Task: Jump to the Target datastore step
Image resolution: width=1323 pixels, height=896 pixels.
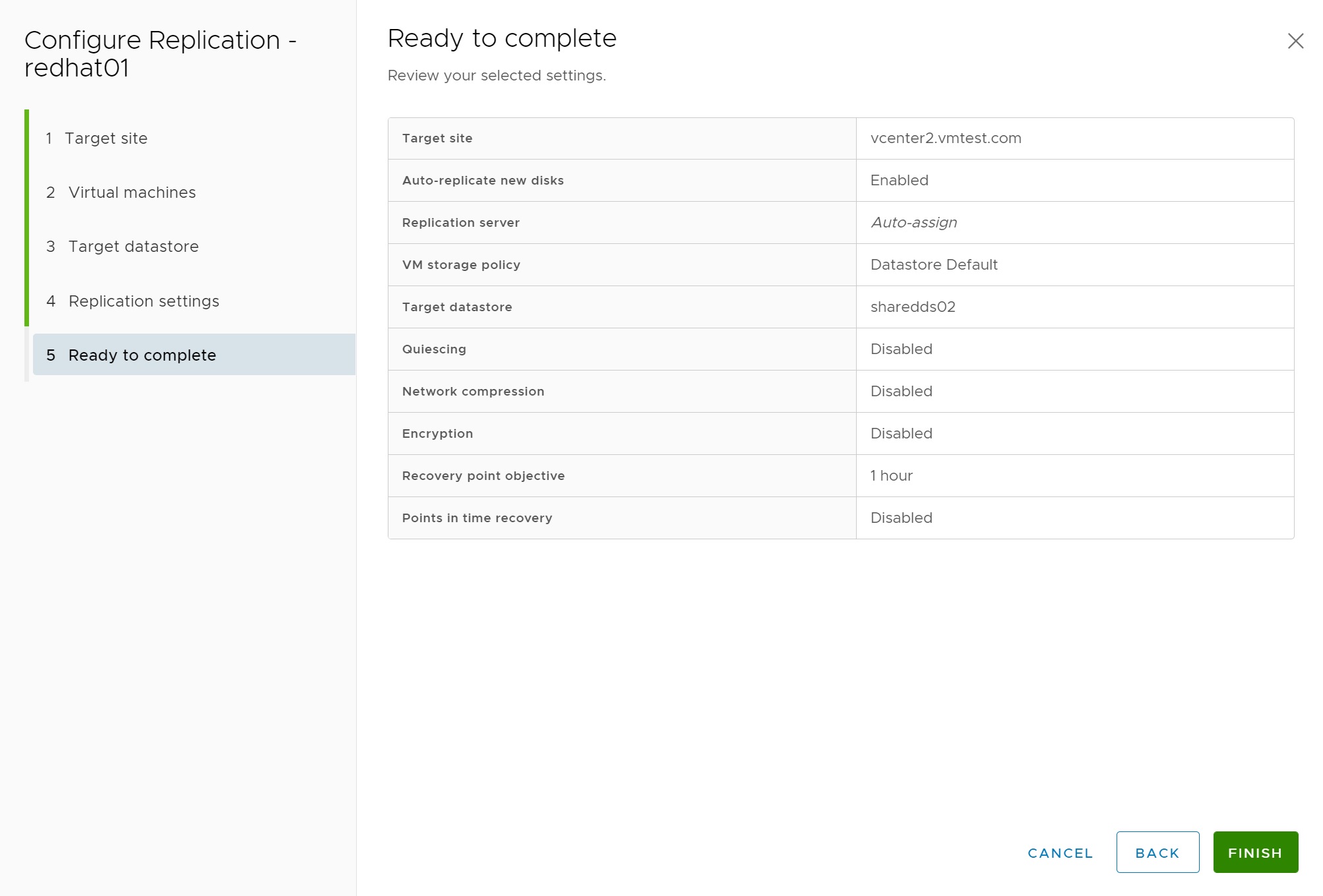Action: tap(133, 247)
